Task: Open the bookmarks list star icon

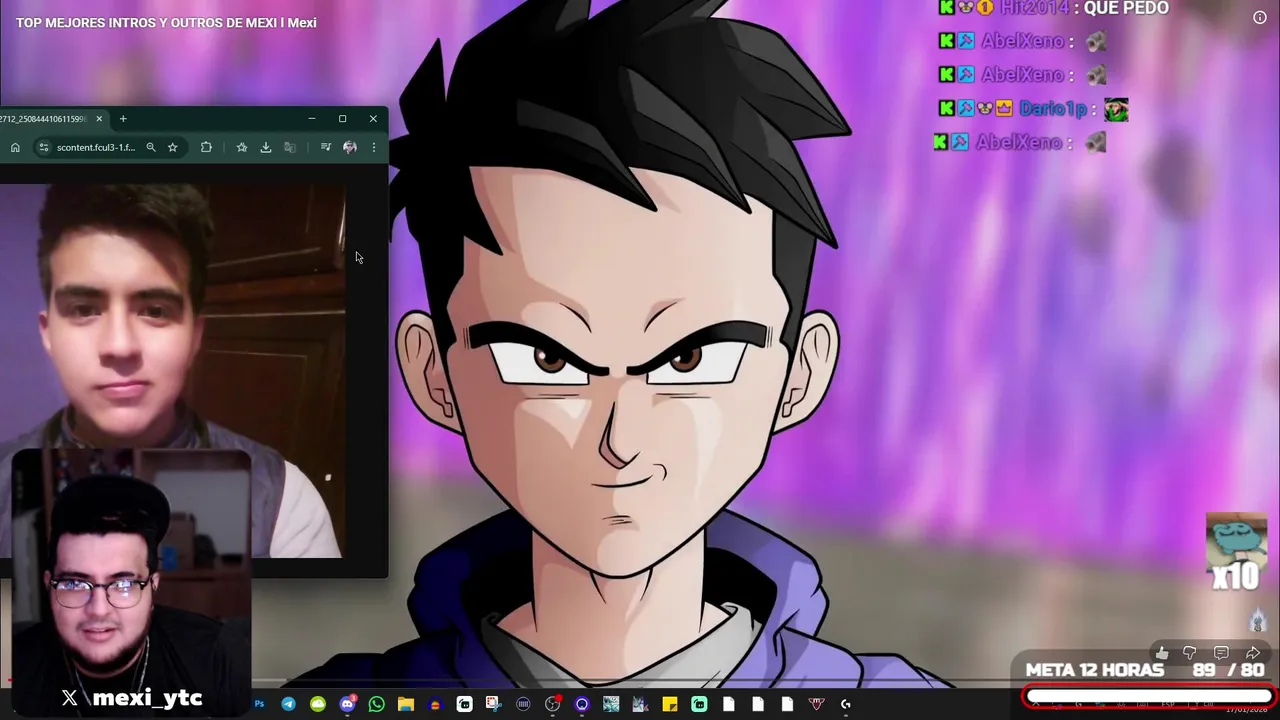Action: coord(242,147)
